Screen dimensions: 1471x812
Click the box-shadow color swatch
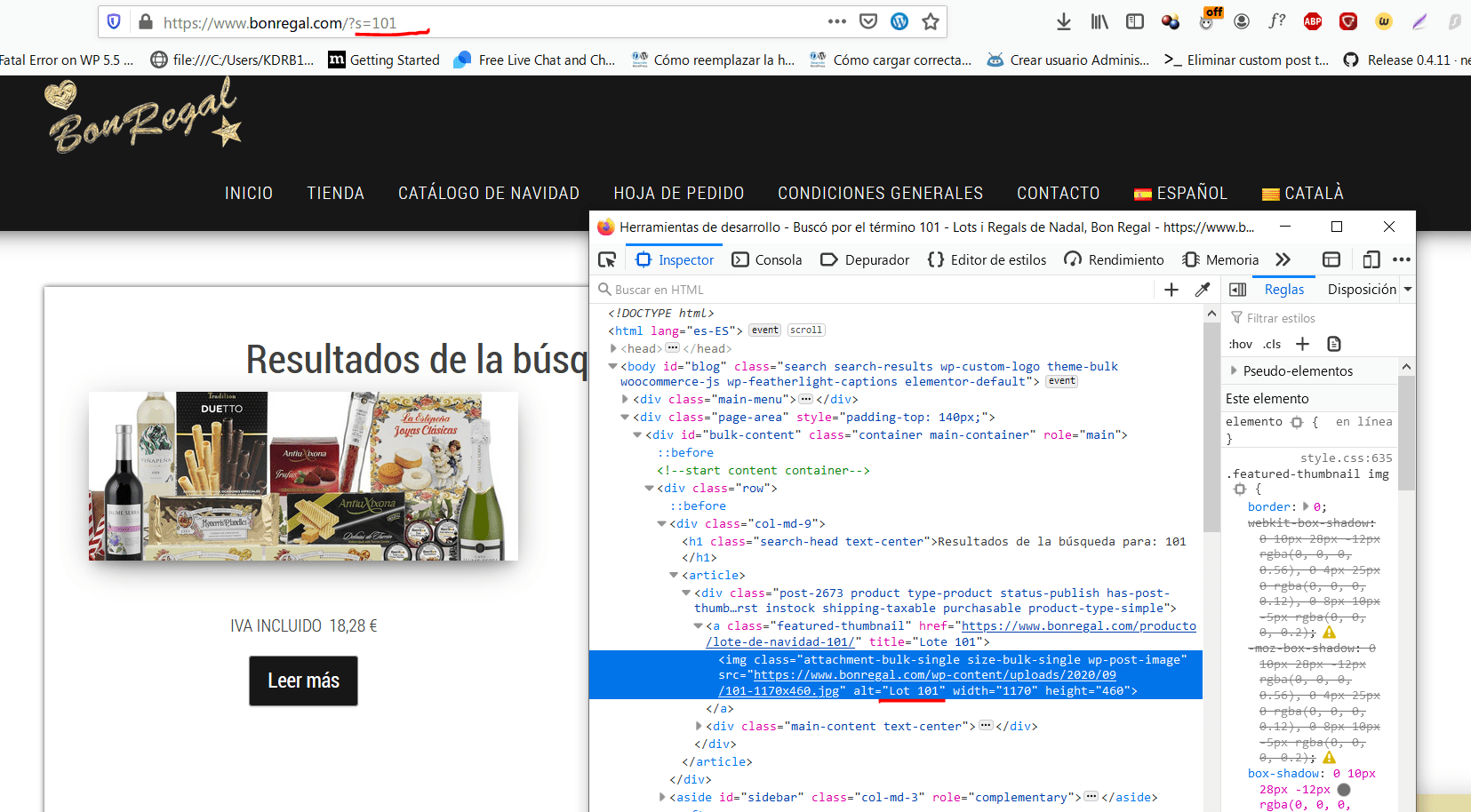point(1344,790)
